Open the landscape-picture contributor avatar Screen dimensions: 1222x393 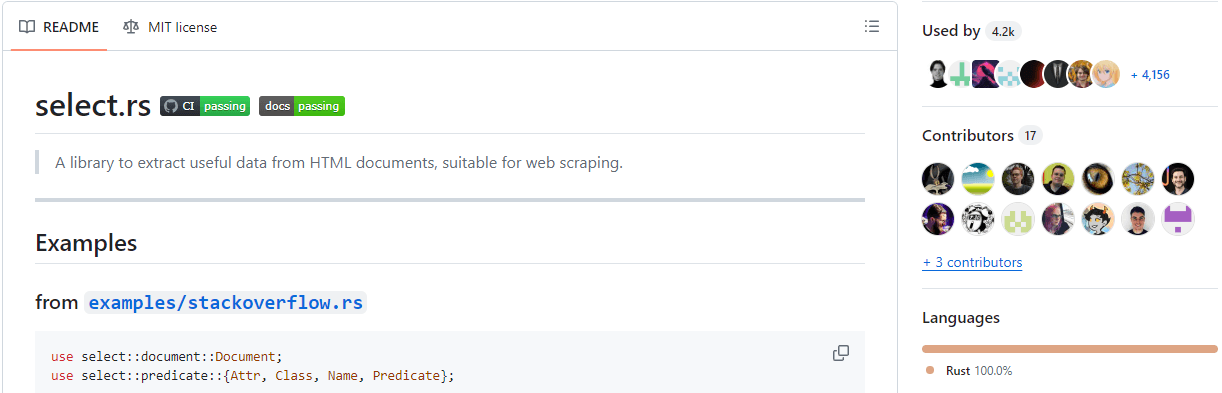(978, 179)
